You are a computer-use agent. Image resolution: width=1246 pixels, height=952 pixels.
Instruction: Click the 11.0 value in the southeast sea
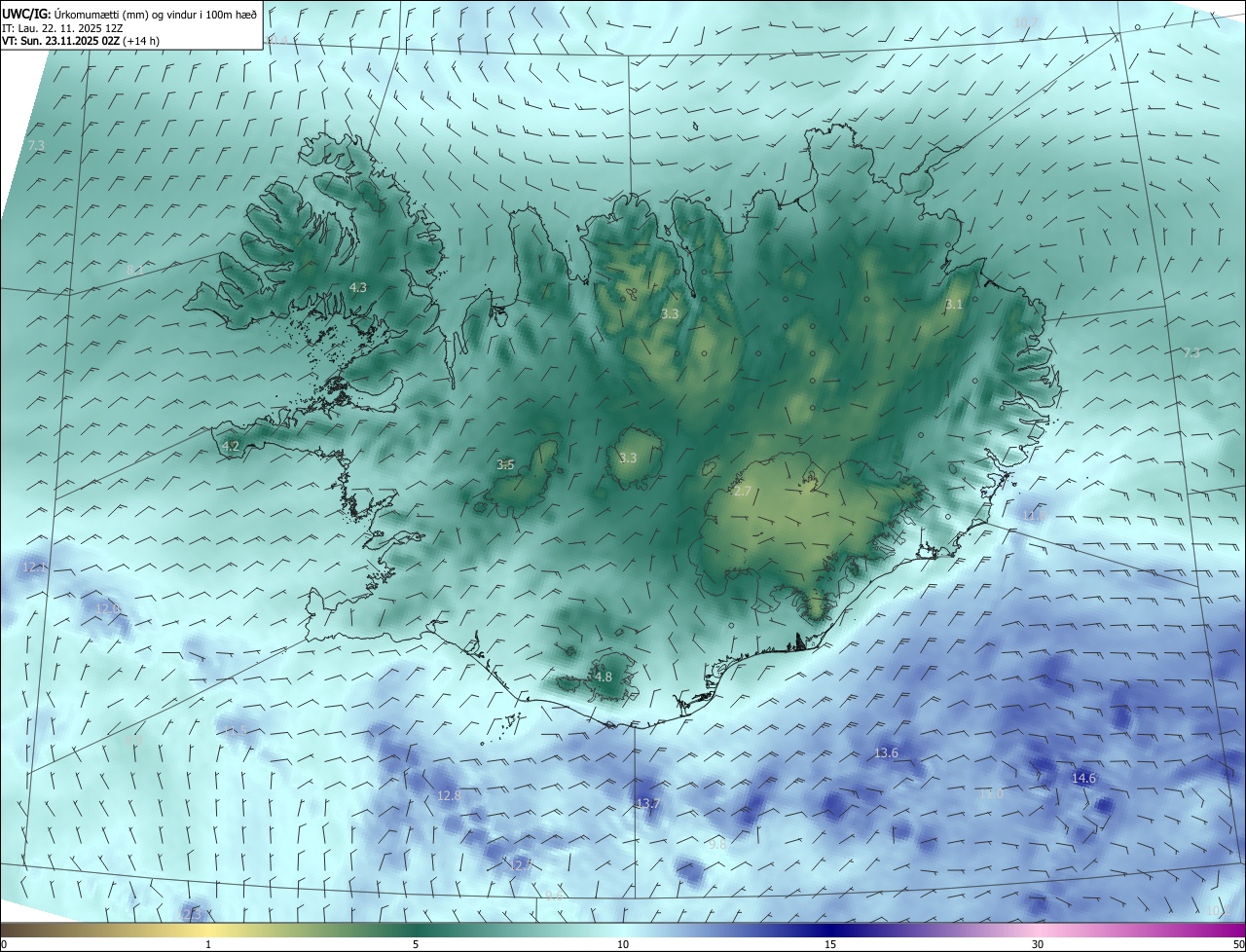[x=991, y=794]
